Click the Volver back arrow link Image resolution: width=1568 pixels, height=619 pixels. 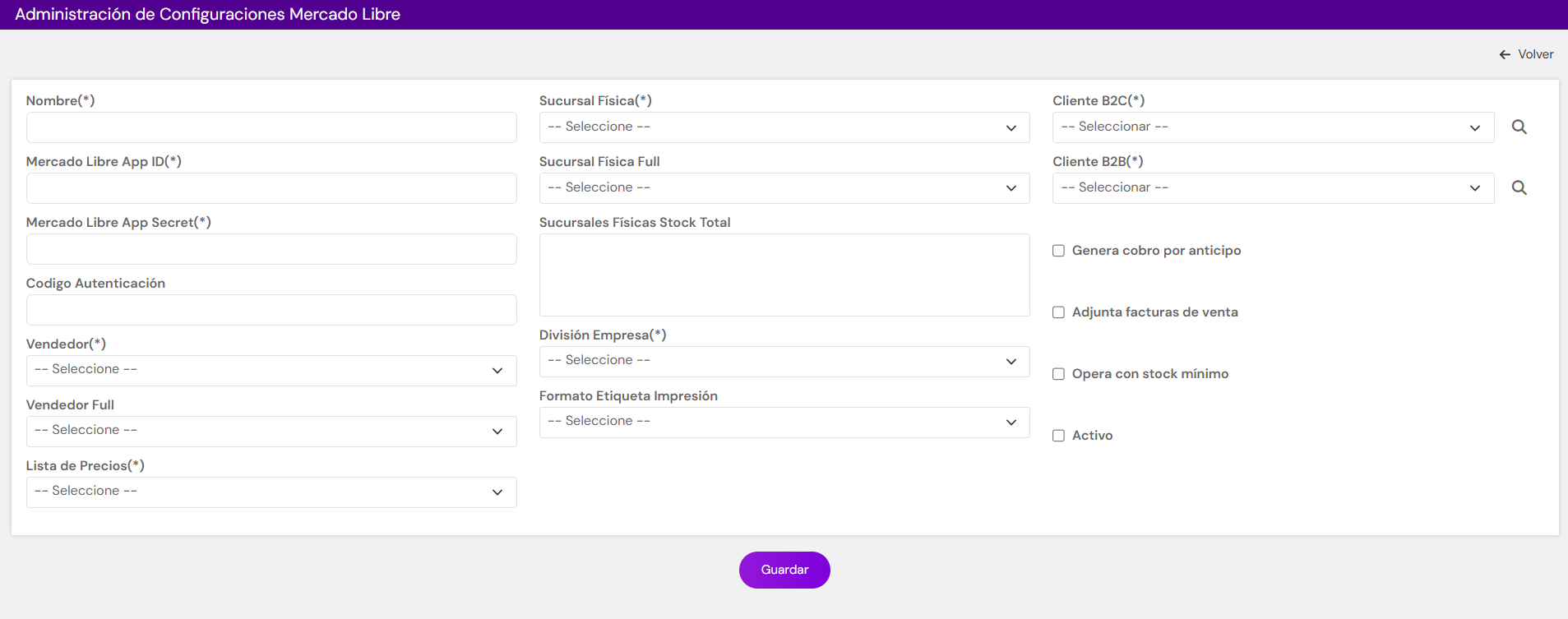[x=1526, y=54]
